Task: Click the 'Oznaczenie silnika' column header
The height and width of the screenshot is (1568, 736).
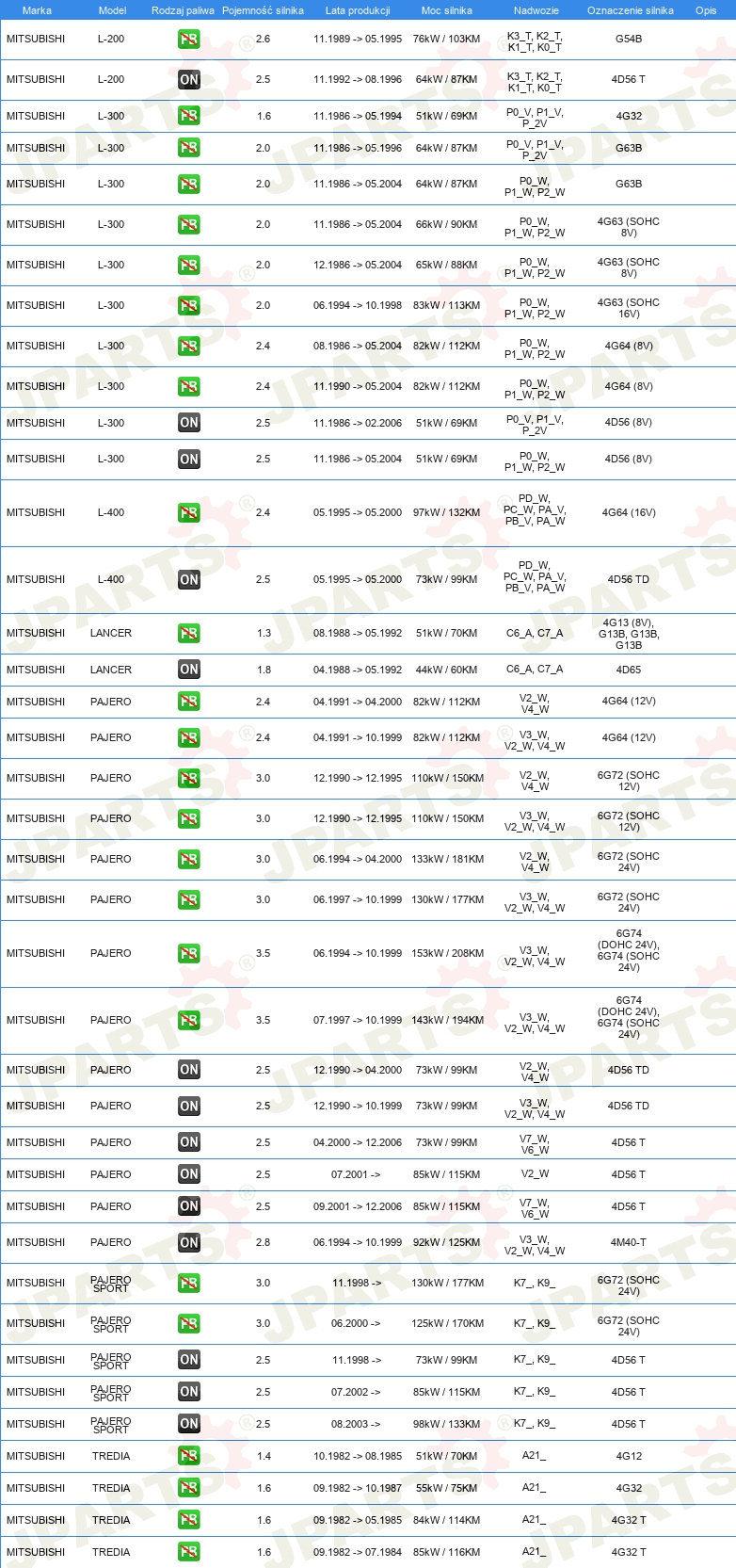Action: pyautogui.click(x=631, y=10)
